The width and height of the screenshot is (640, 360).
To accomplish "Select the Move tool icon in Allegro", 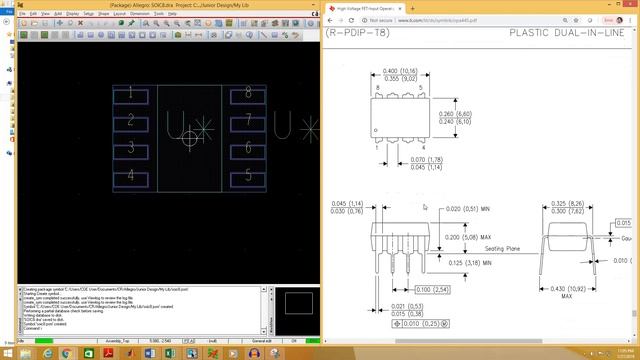I will 60,23.
